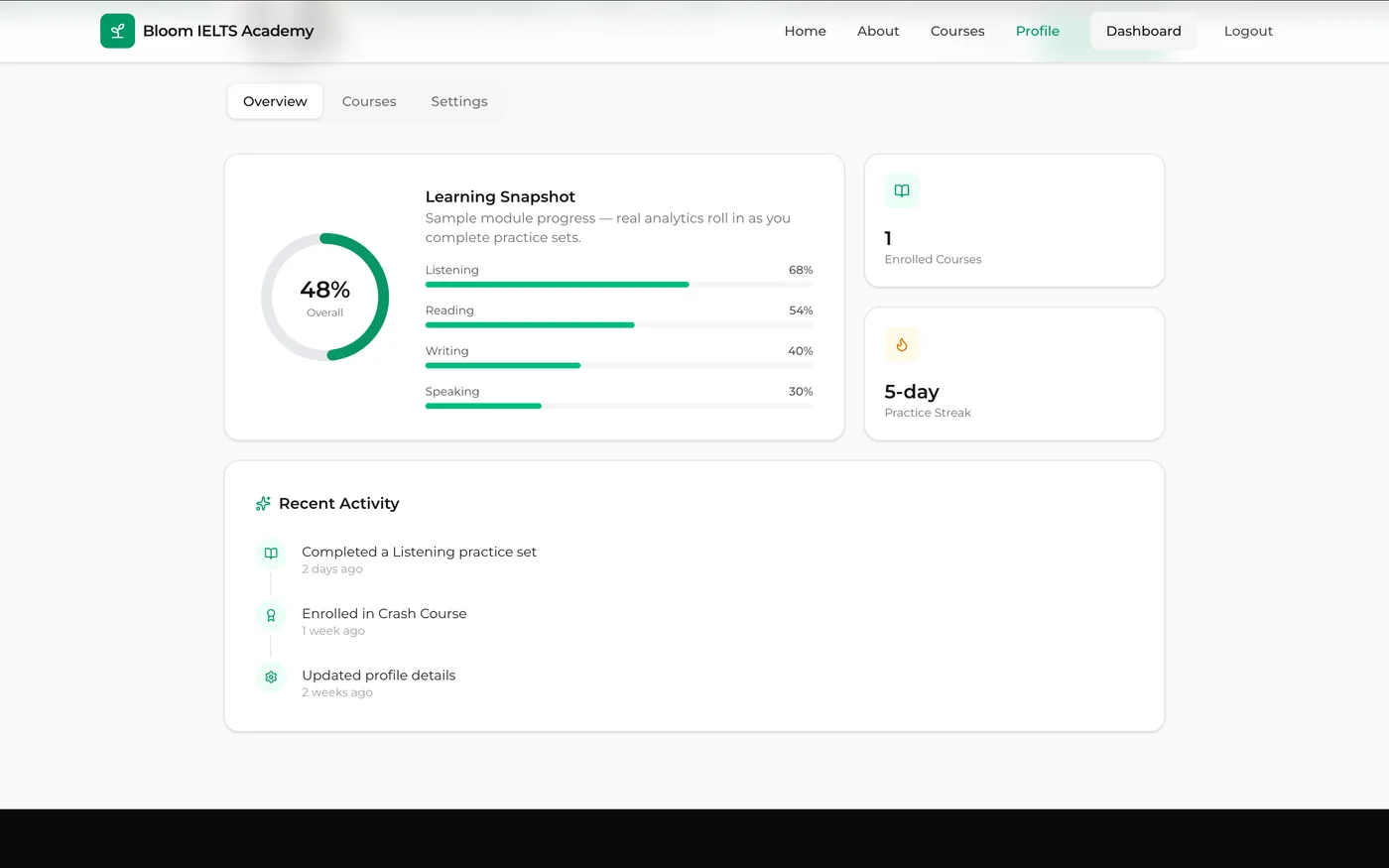
Task: Click the award icon beside Enrolled in Crash Course
Action: [x=271, y=615]
